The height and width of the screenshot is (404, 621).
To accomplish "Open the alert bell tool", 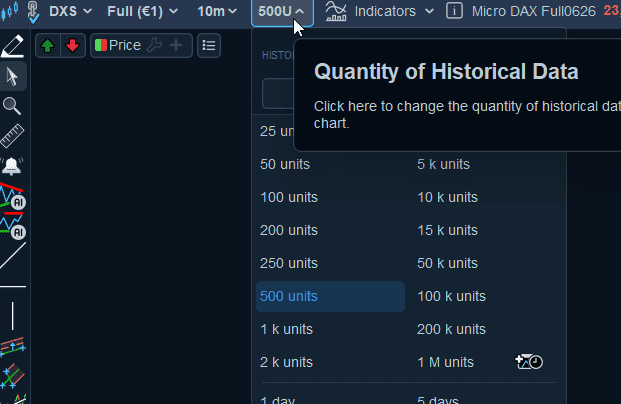I will pyautogui.click(x=12, y=165).
